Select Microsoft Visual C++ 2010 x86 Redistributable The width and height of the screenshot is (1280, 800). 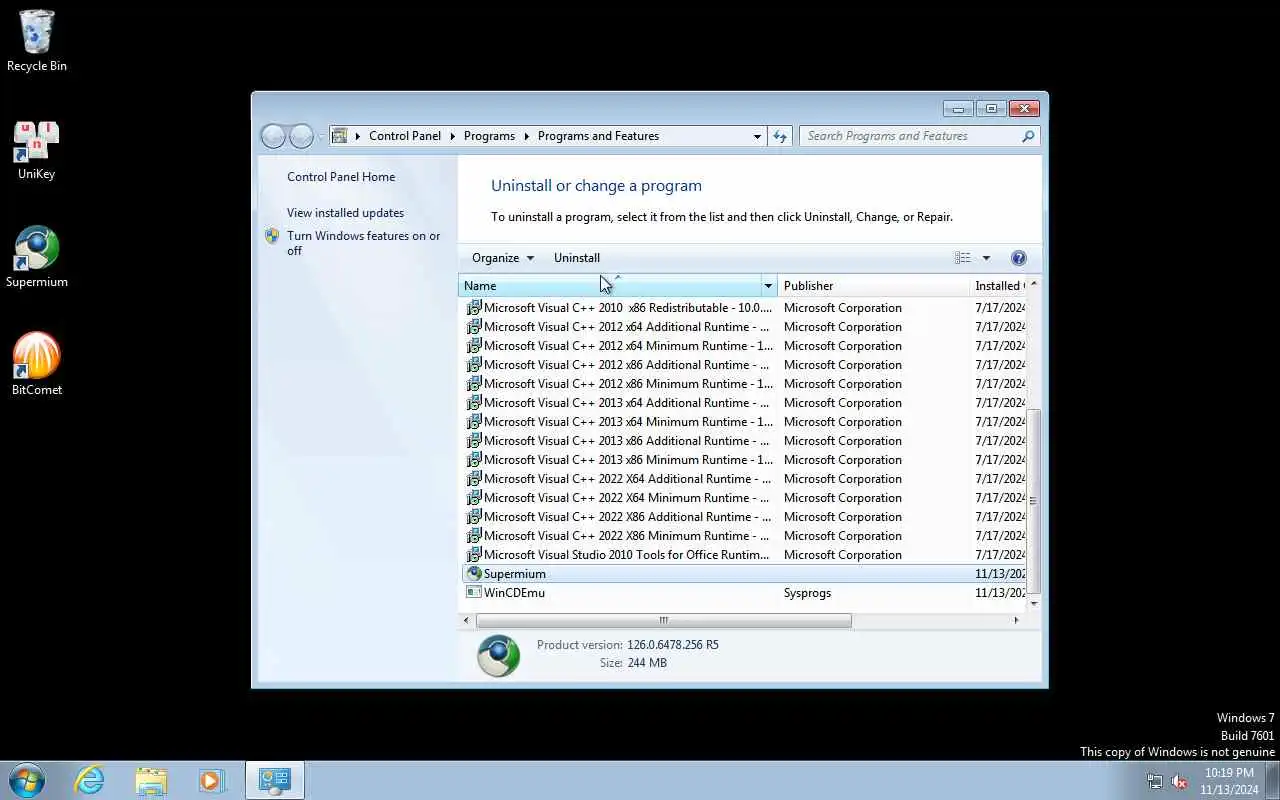[744, 308]
